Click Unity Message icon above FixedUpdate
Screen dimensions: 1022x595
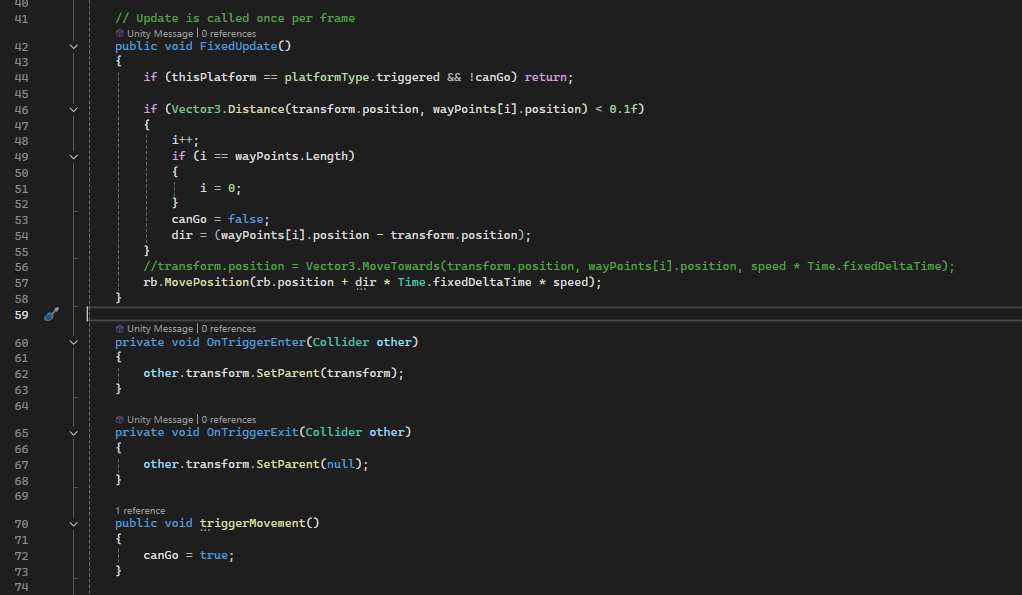120,34
